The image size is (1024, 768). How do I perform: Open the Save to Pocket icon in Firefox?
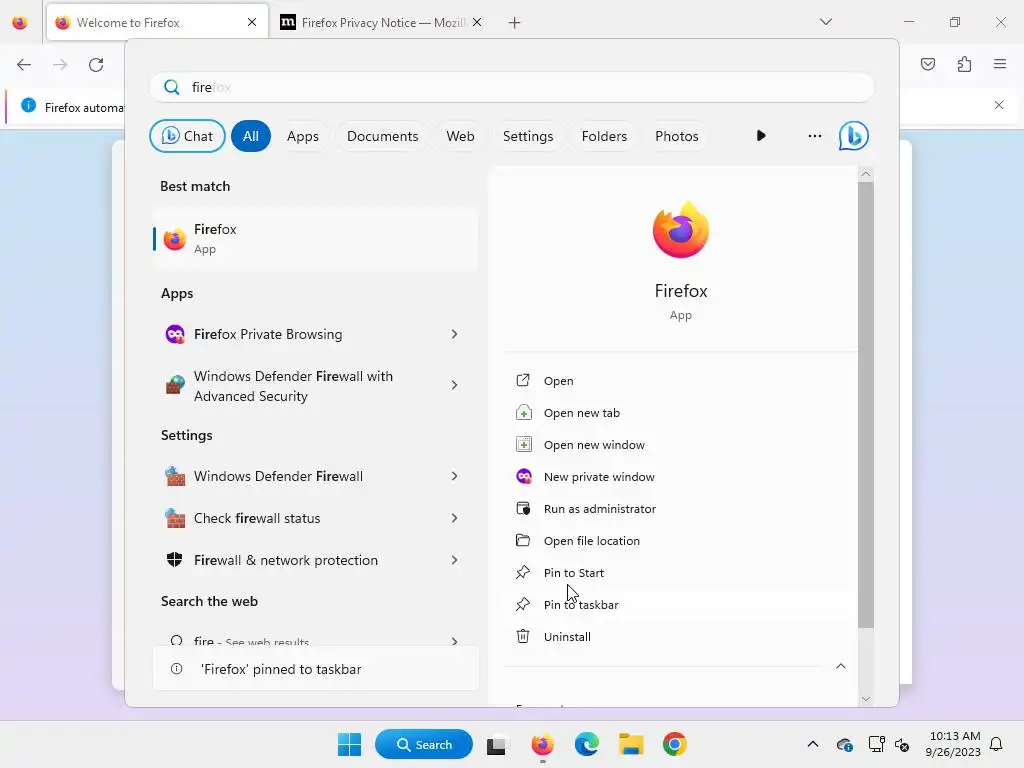click(x=927, y=64)
